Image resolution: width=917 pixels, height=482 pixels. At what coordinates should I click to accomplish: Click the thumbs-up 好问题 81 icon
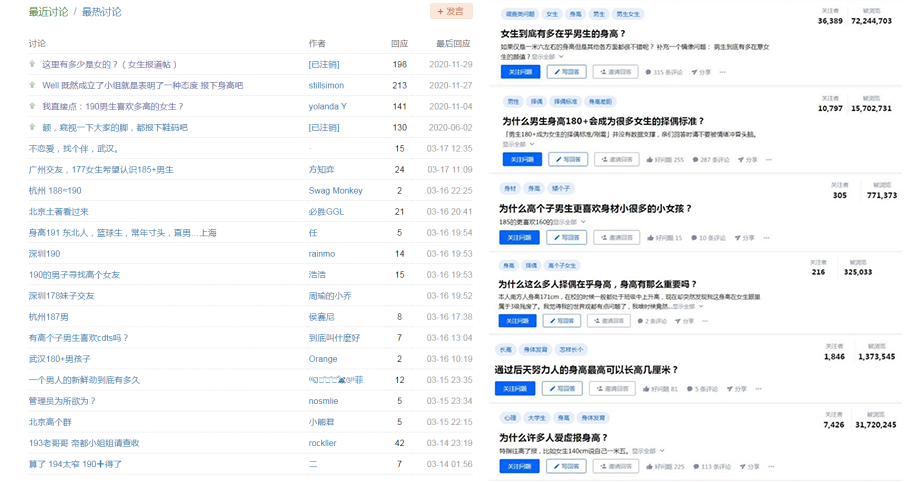(647, 388)
